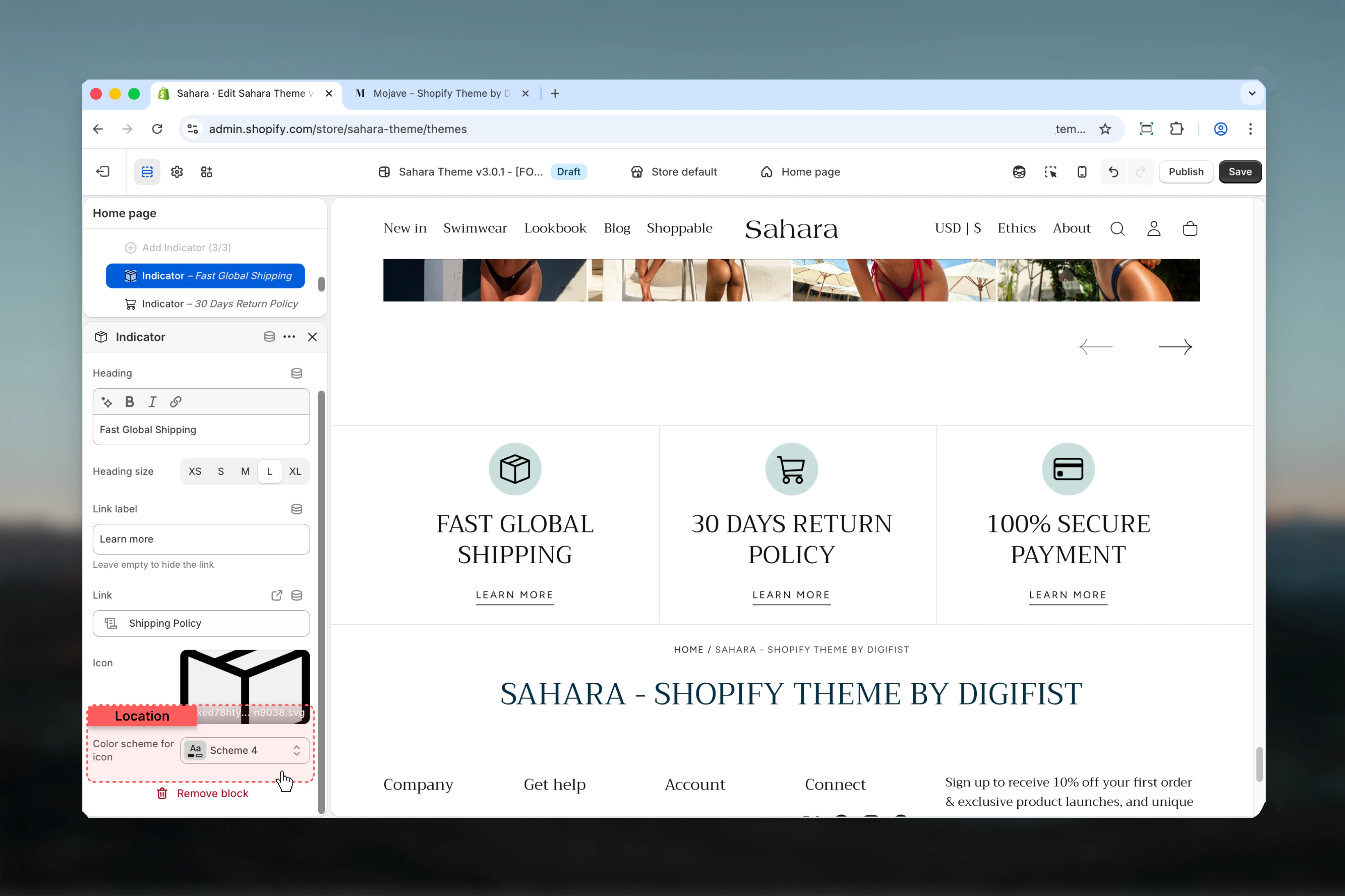Open the Store default market selector
This screenshot has width=1345, height=896.
click(673, 172)
